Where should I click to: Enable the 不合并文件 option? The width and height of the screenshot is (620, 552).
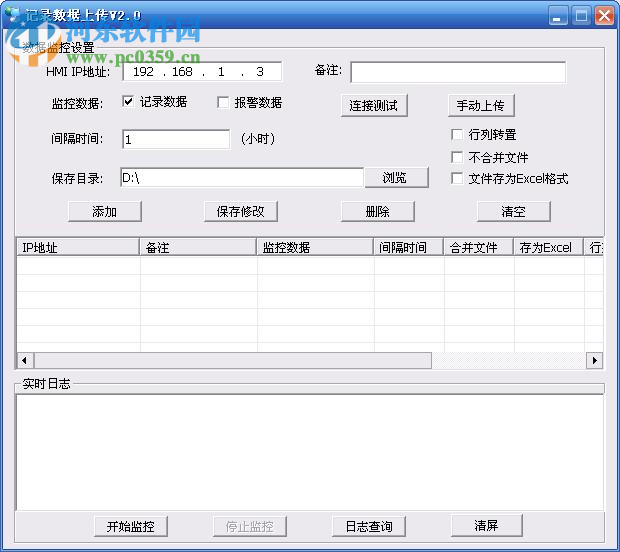point(457,157)
